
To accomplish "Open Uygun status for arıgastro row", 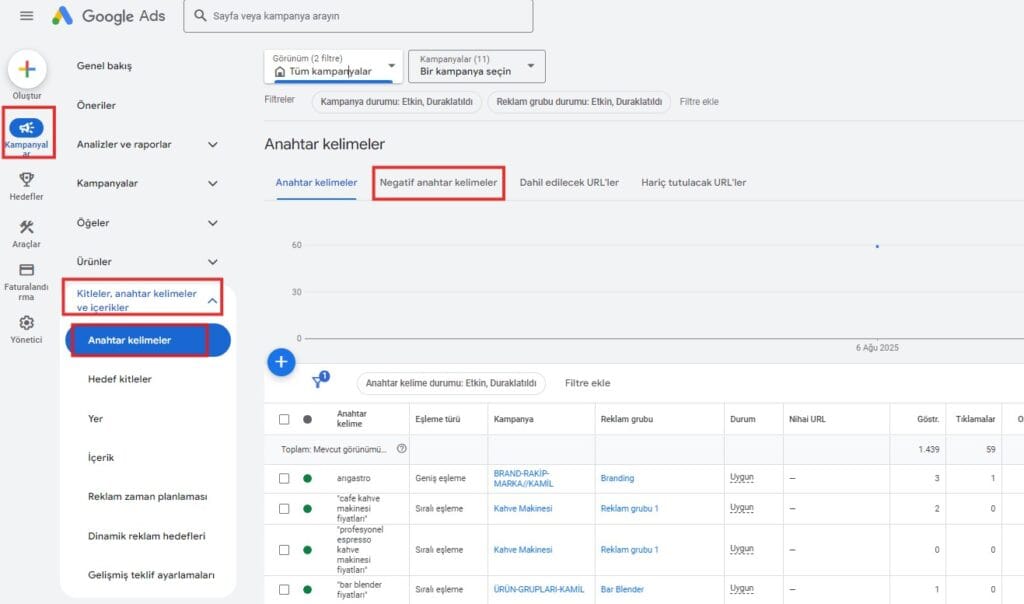I will [x=742, y=478].
